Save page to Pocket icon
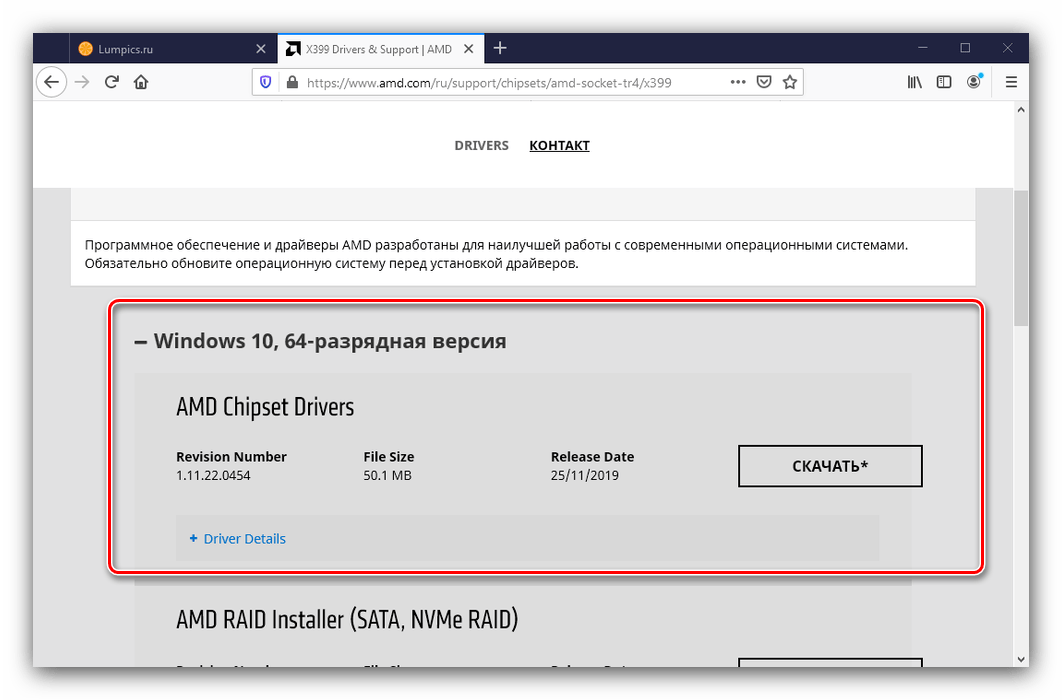Image resolution: width=1062 pixels, height=700 pixels. [x=764, y=82]
